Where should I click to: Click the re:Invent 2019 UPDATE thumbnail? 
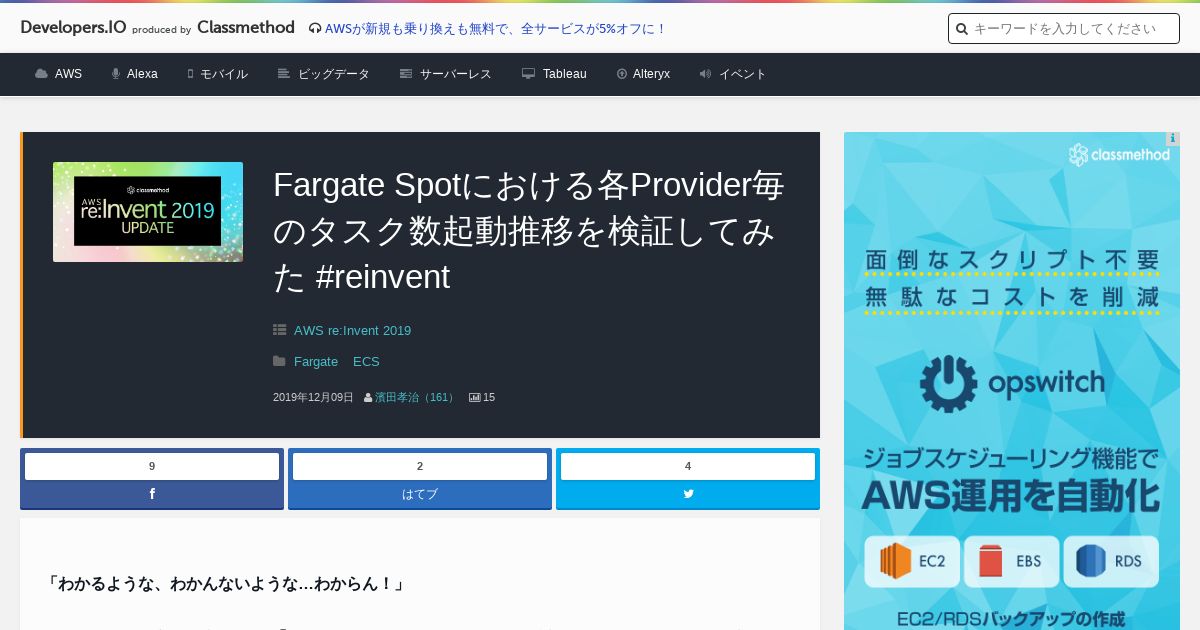pyautogui.click(x=148, y=212)
